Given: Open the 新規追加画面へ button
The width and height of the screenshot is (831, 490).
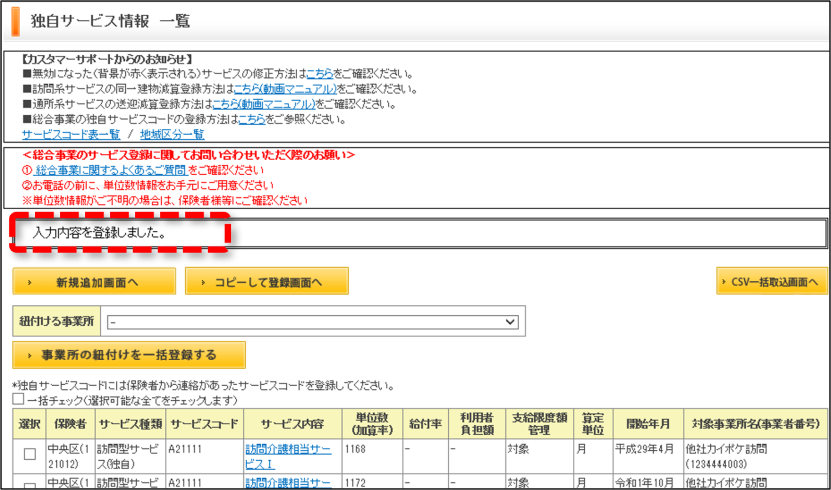Looking at the screenshot, I should click(x=94, y=281).
